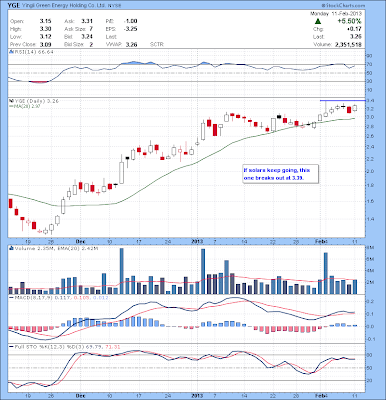Click the 'If solars keep going' annotation box
The image size is (386, 400).
coord(280,174)
